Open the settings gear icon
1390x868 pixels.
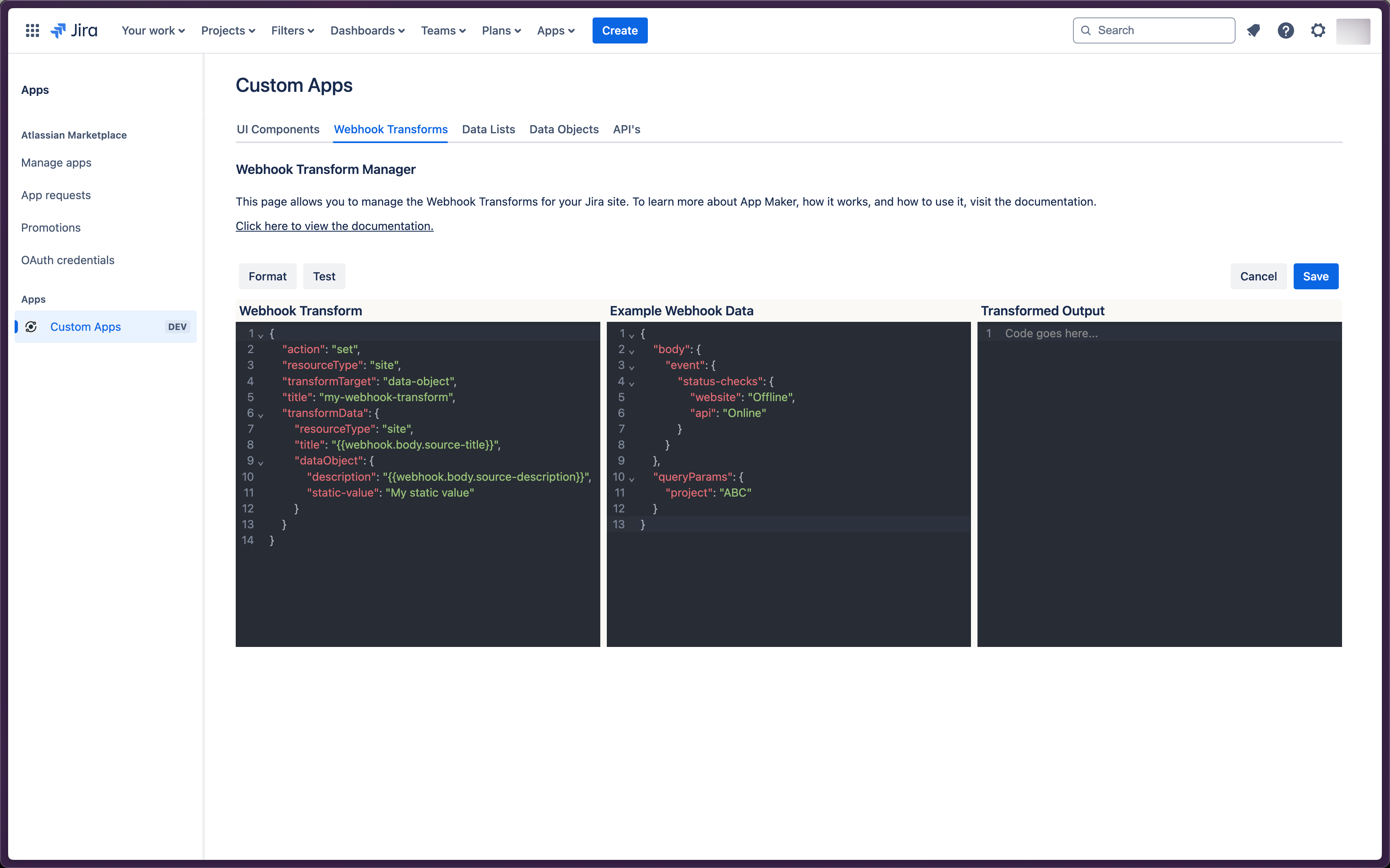(1318, 30)
